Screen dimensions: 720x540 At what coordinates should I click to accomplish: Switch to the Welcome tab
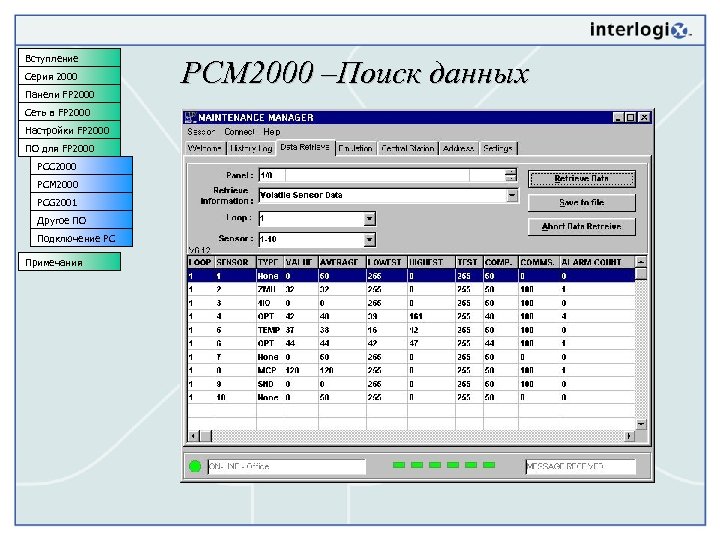pyautogui.click(x=205, y=148)
